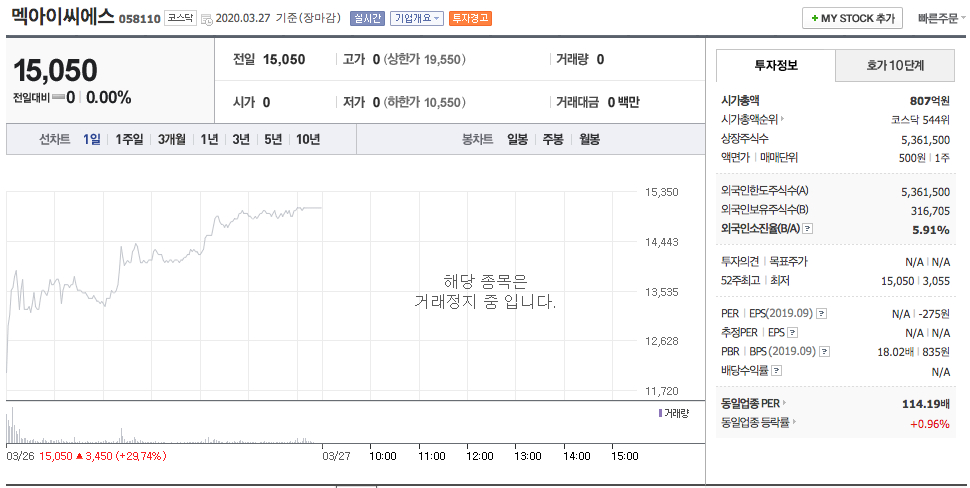Click help icon next to 배당수익률
The width and height of the screenshot is (970, 488).
[x=777, y=370]
